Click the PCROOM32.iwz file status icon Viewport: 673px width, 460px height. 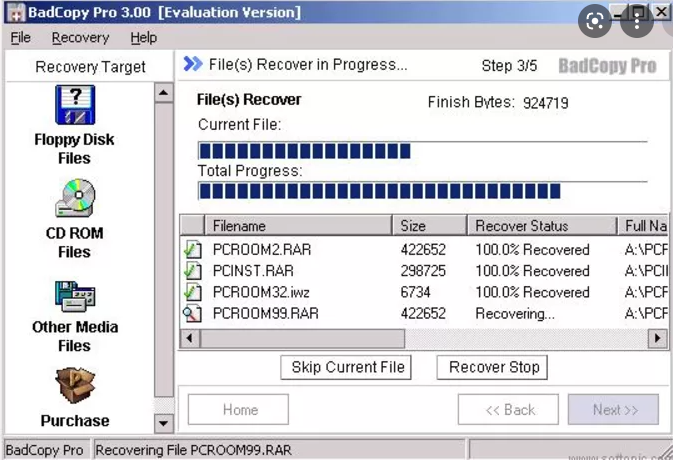pyautogui.click(x=192, y=292)
